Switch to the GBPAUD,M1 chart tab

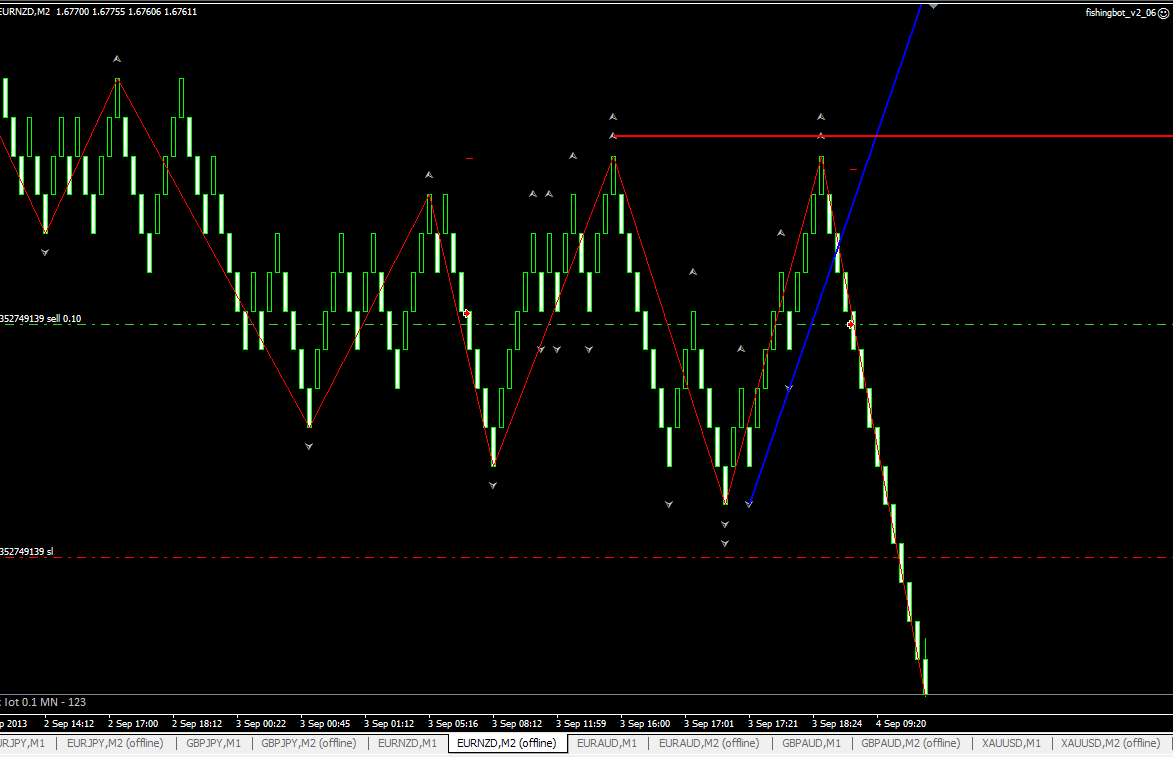[811, 743]
